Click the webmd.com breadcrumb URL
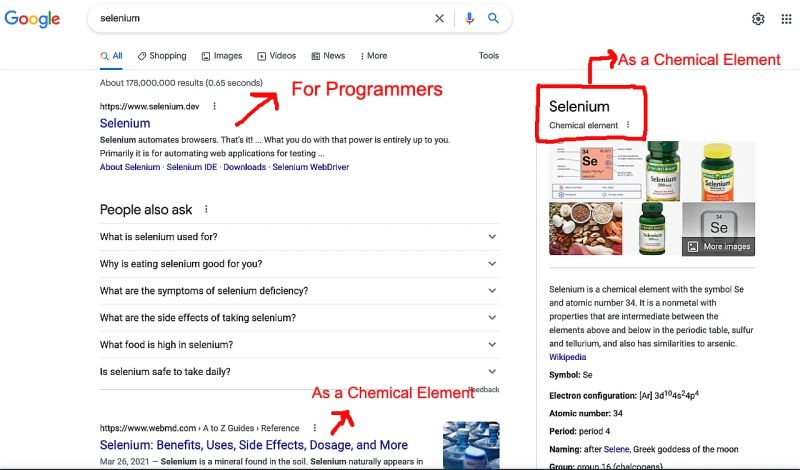Screen dimensions: 800x470 (x=199, y=428)
